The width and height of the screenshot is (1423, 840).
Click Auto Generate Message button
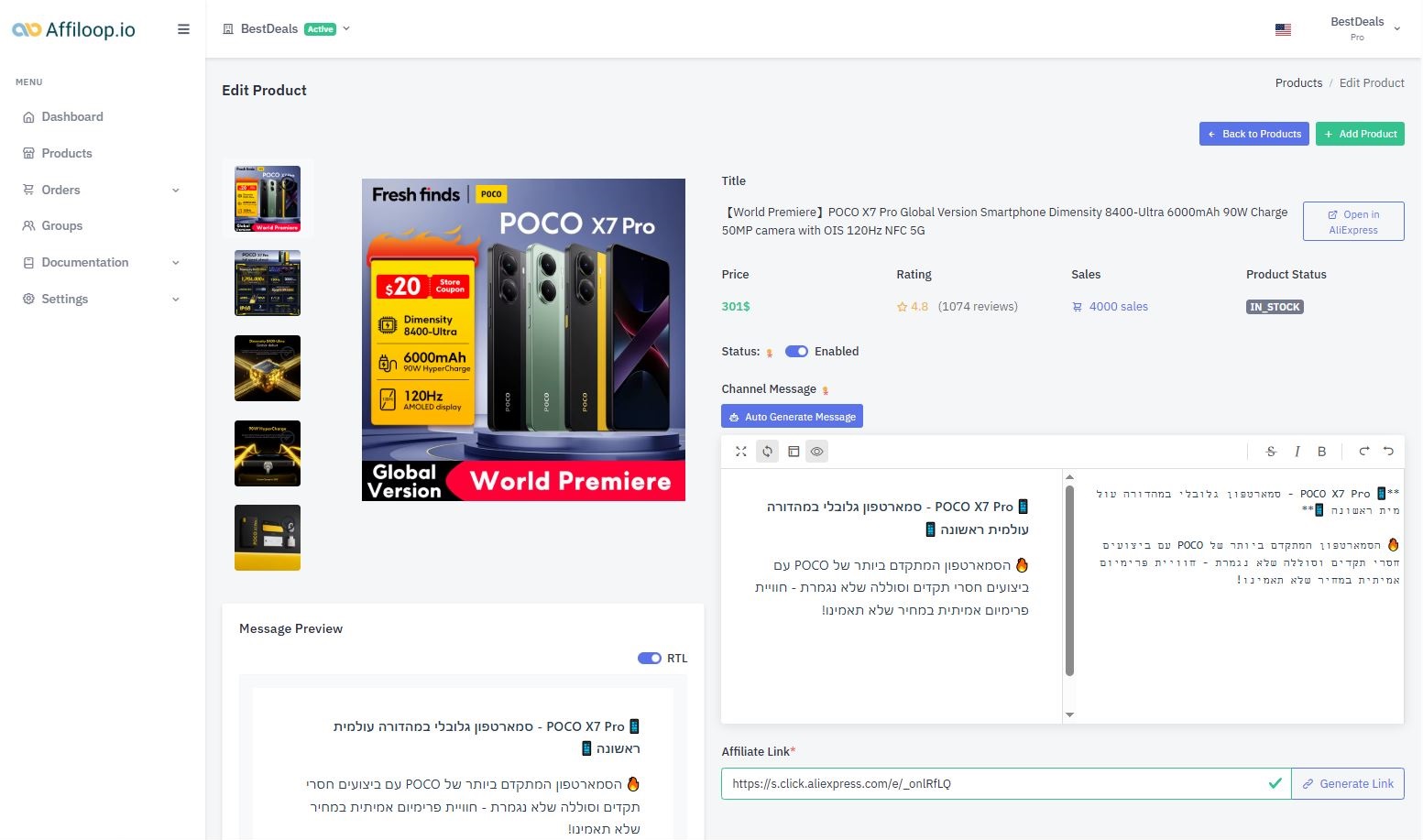(x=792, y=417)
